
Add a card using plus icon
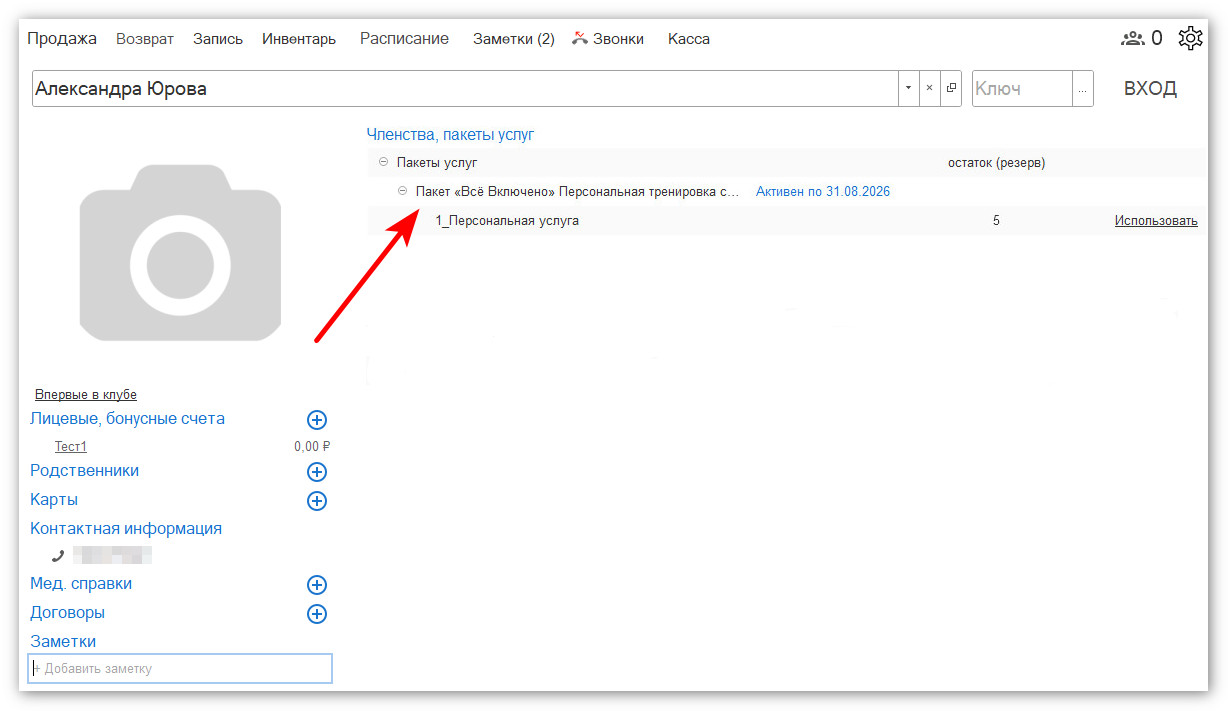317,501
